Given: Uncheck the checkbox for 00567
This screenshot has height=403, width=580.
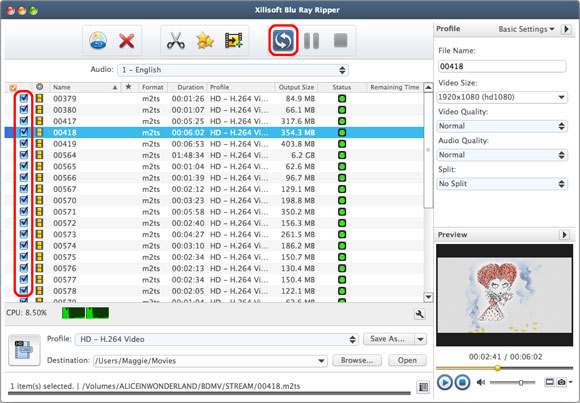Looking at the screenshot, I should click(x=24, y=189).
